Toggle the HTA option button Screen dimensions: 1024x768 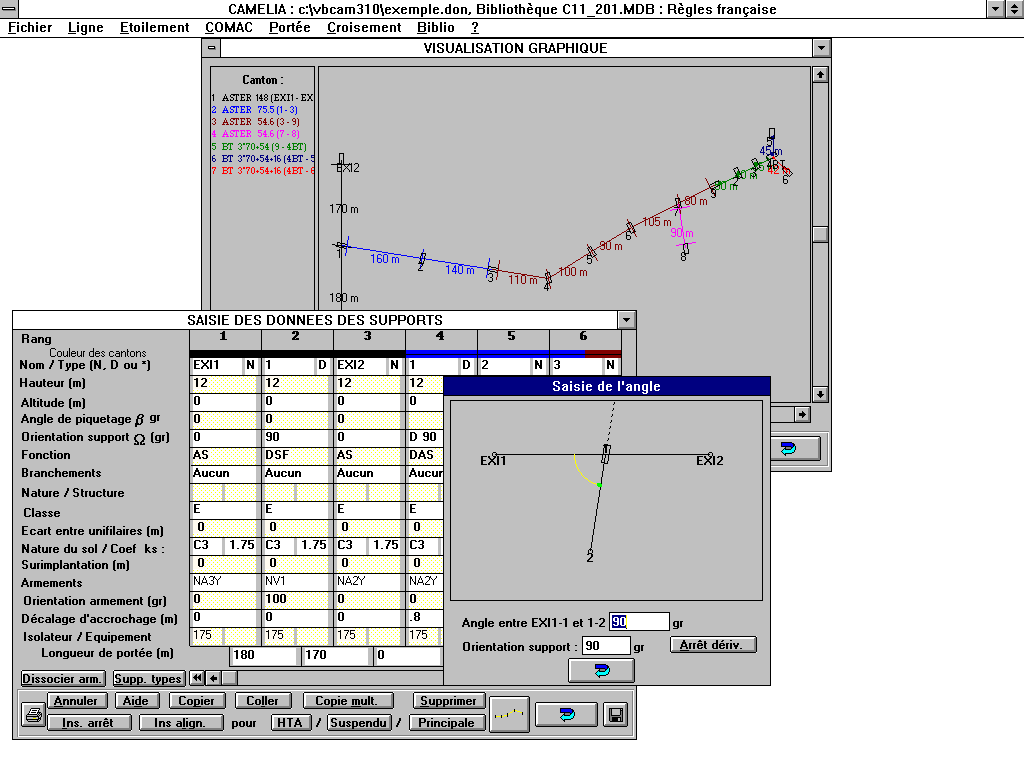291,723
